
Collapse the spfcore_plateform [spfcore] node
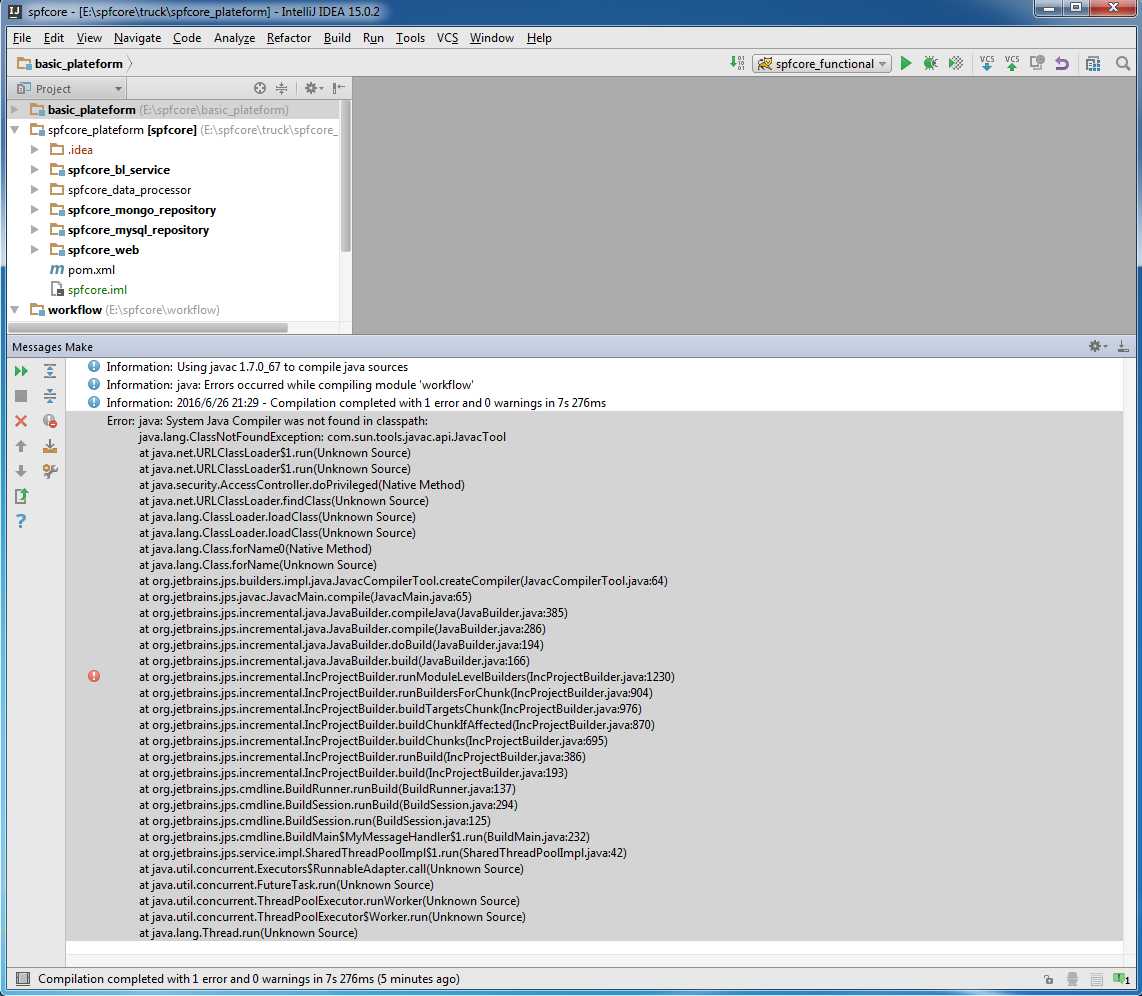pos(15,130)
